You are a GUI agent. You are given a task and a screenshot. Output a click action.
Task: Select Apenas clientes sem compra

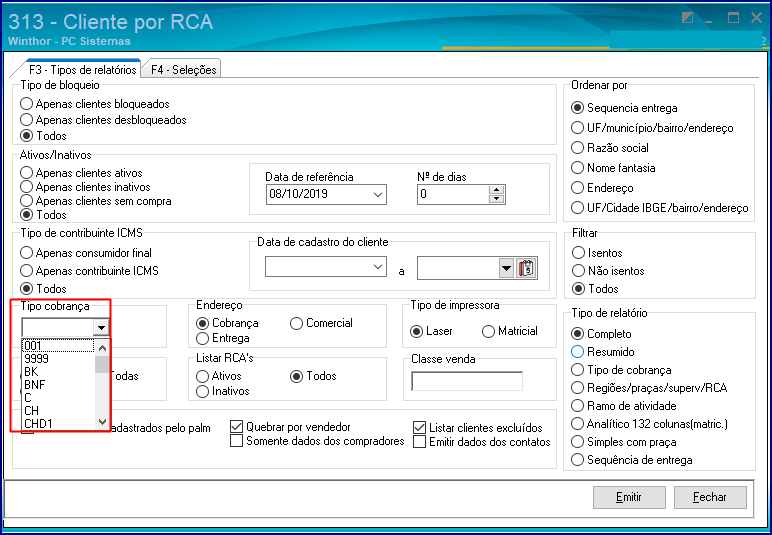click(x=96, y=201)
